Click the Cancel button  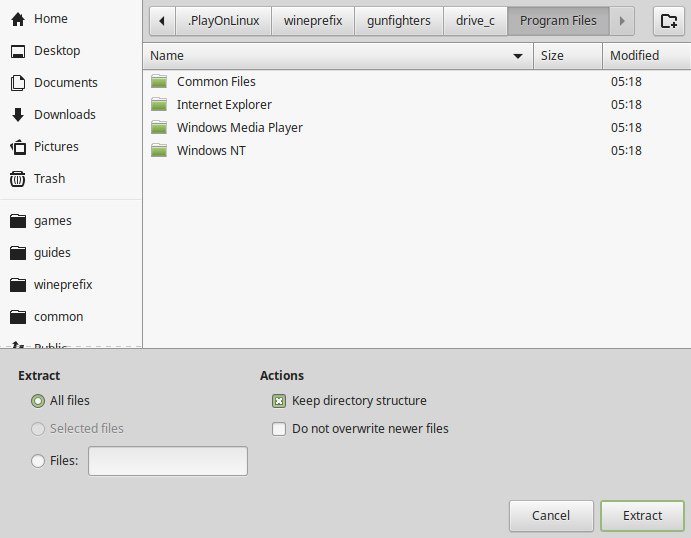551,516
